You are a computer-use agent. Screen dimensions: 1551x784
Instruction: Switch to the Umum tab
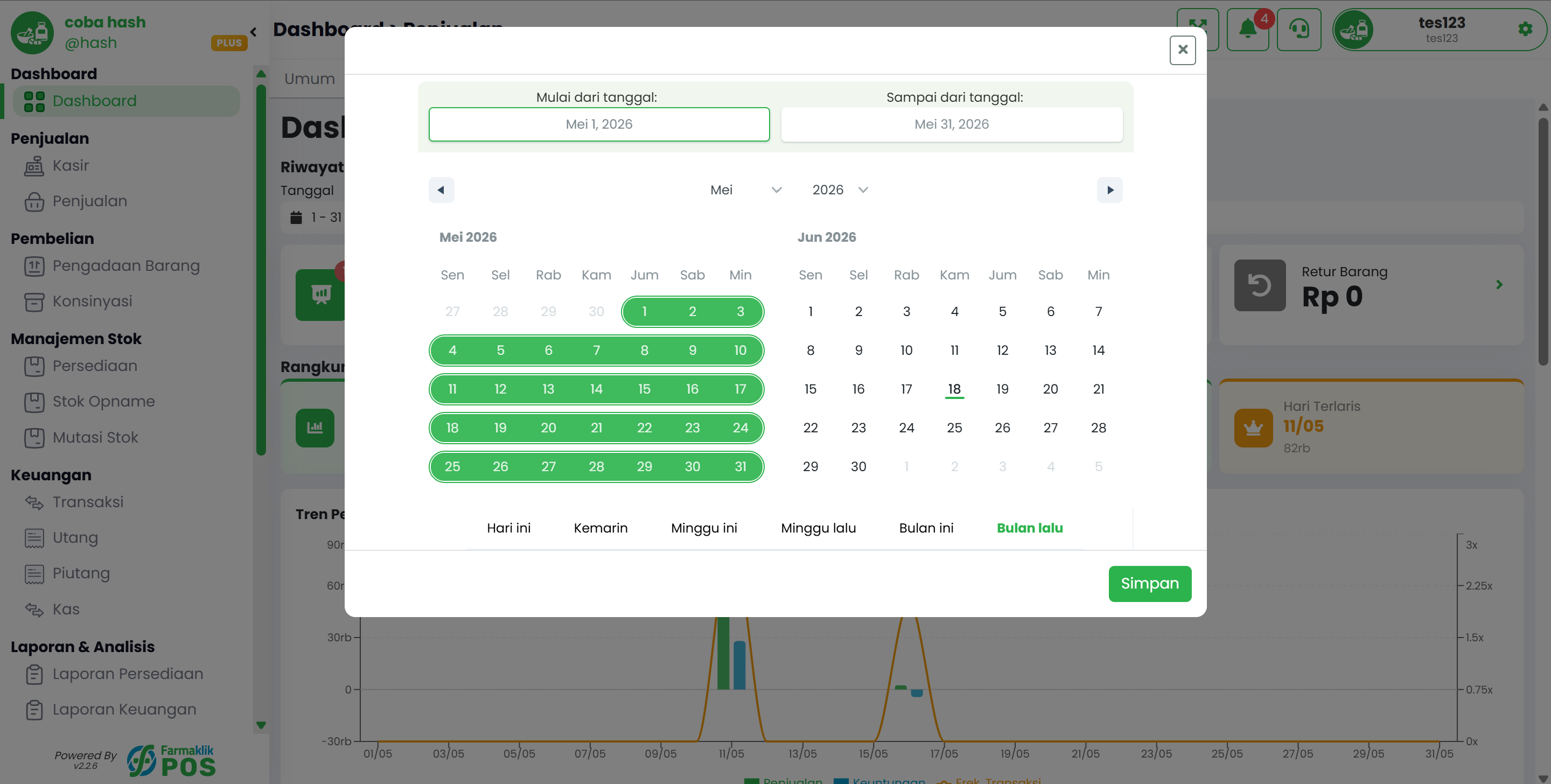tap(310, 78)
